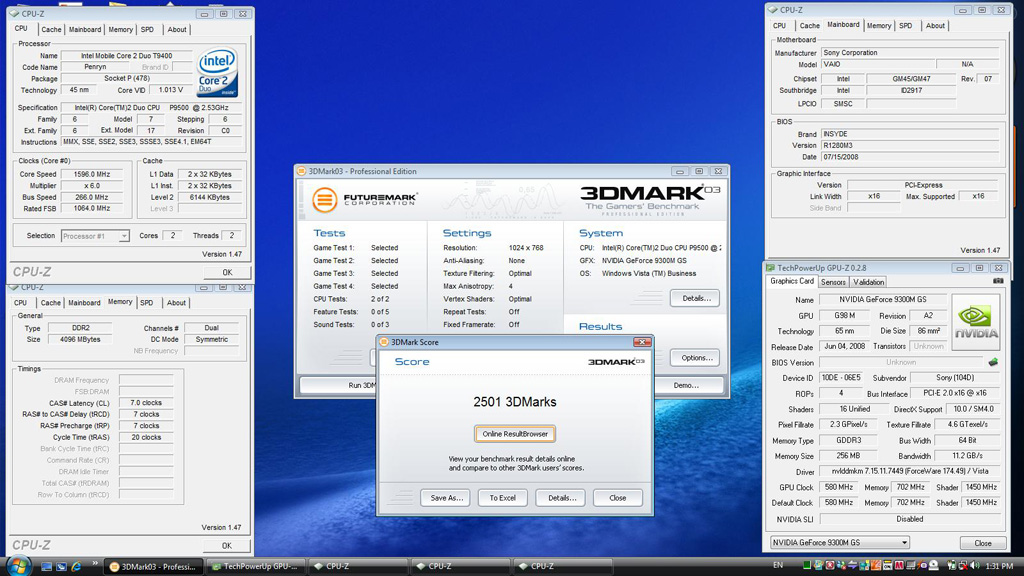The height and width of the screenshot is (576, 1024).
Task: Select Graphics Card tab in GPU-Z
Action: pos(792,281)
